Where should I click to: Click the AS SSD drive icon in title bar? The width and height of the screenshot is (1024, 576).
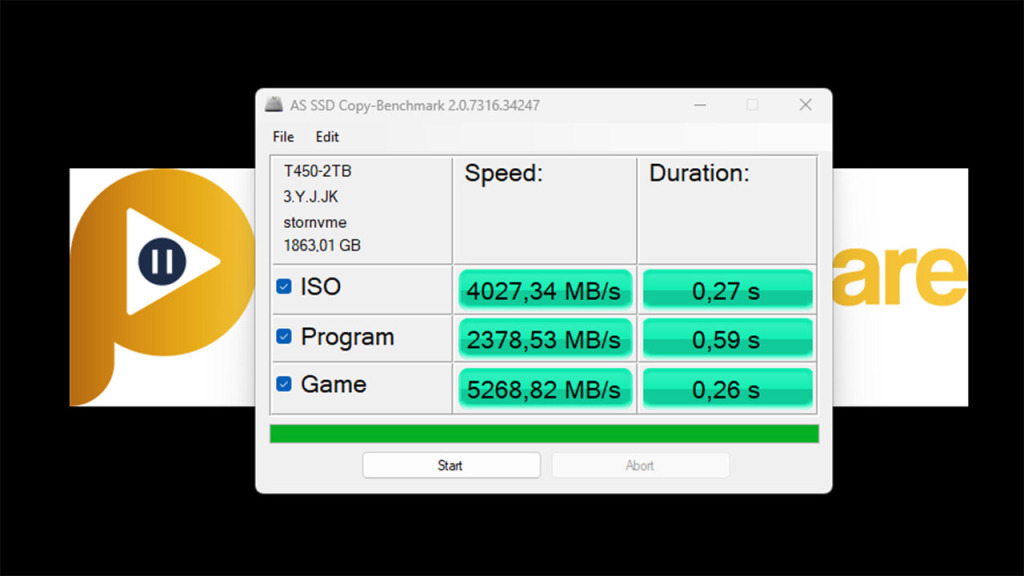coord(274,104)
